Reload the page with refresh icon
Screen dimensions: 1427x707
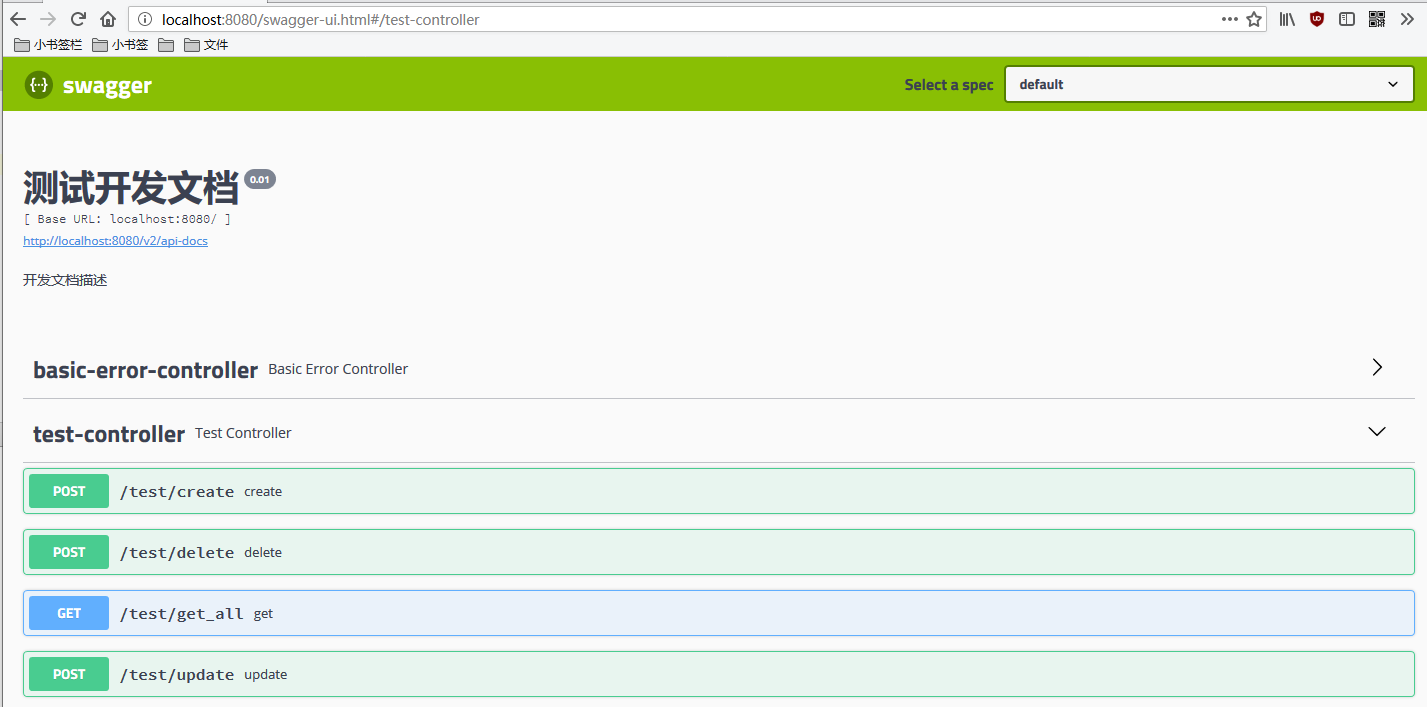coord(78,19)
